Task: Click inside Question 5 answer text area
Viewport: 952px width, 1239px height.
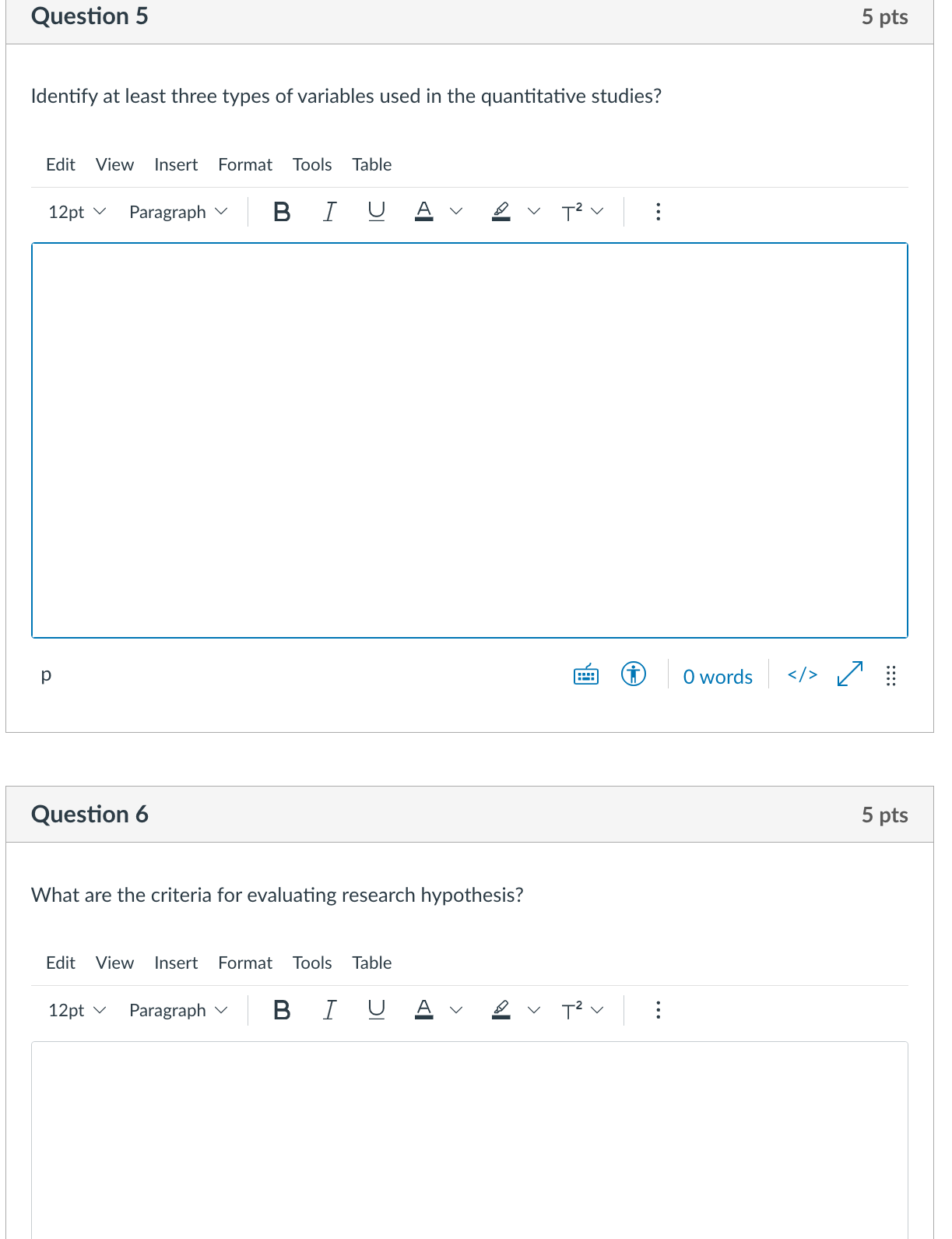Action: click(x=469, y=440)
